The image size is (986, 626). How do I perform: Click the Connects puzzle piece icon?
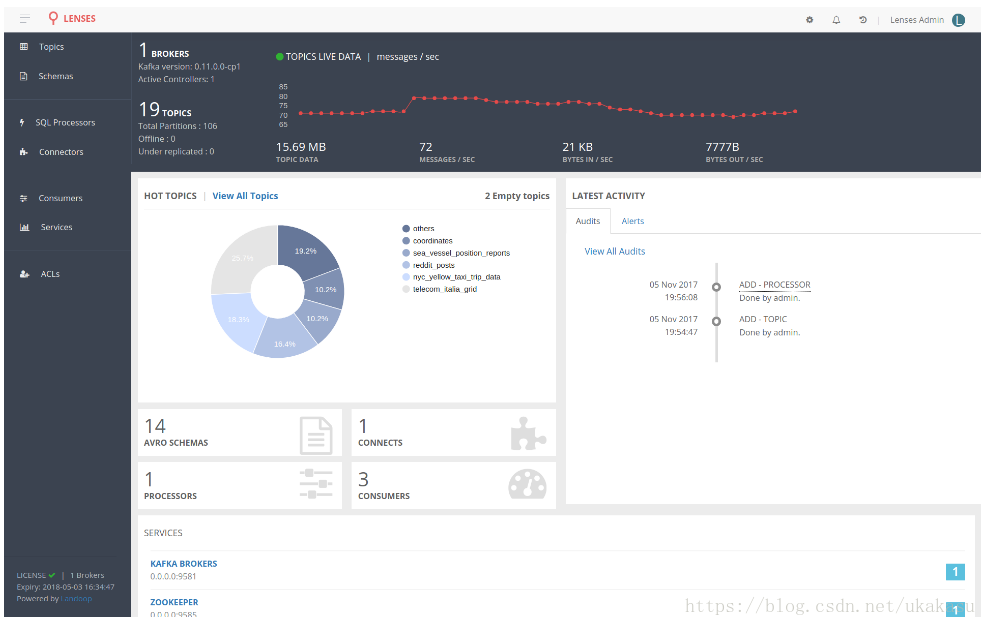528,434
